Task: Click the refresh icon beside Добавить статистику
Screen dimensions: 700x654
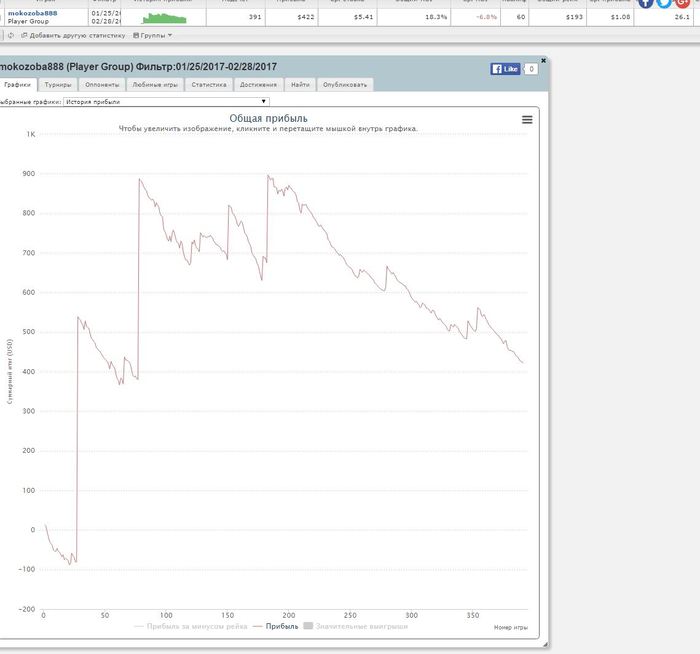Action: click(x=11, y=35)
